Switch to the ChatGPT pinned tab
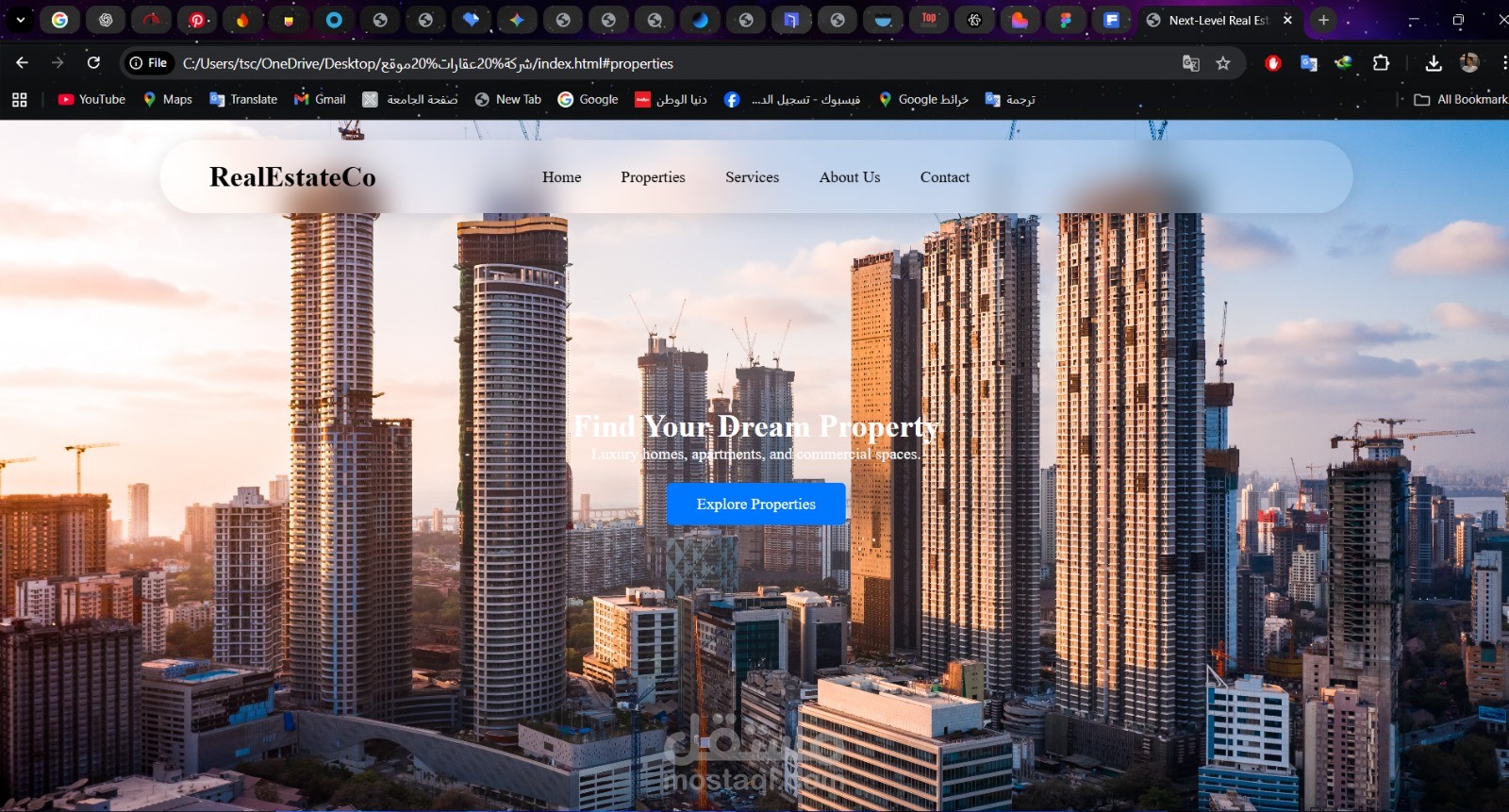Screen dimensions: 1509x812 click(x=106, y=20)
